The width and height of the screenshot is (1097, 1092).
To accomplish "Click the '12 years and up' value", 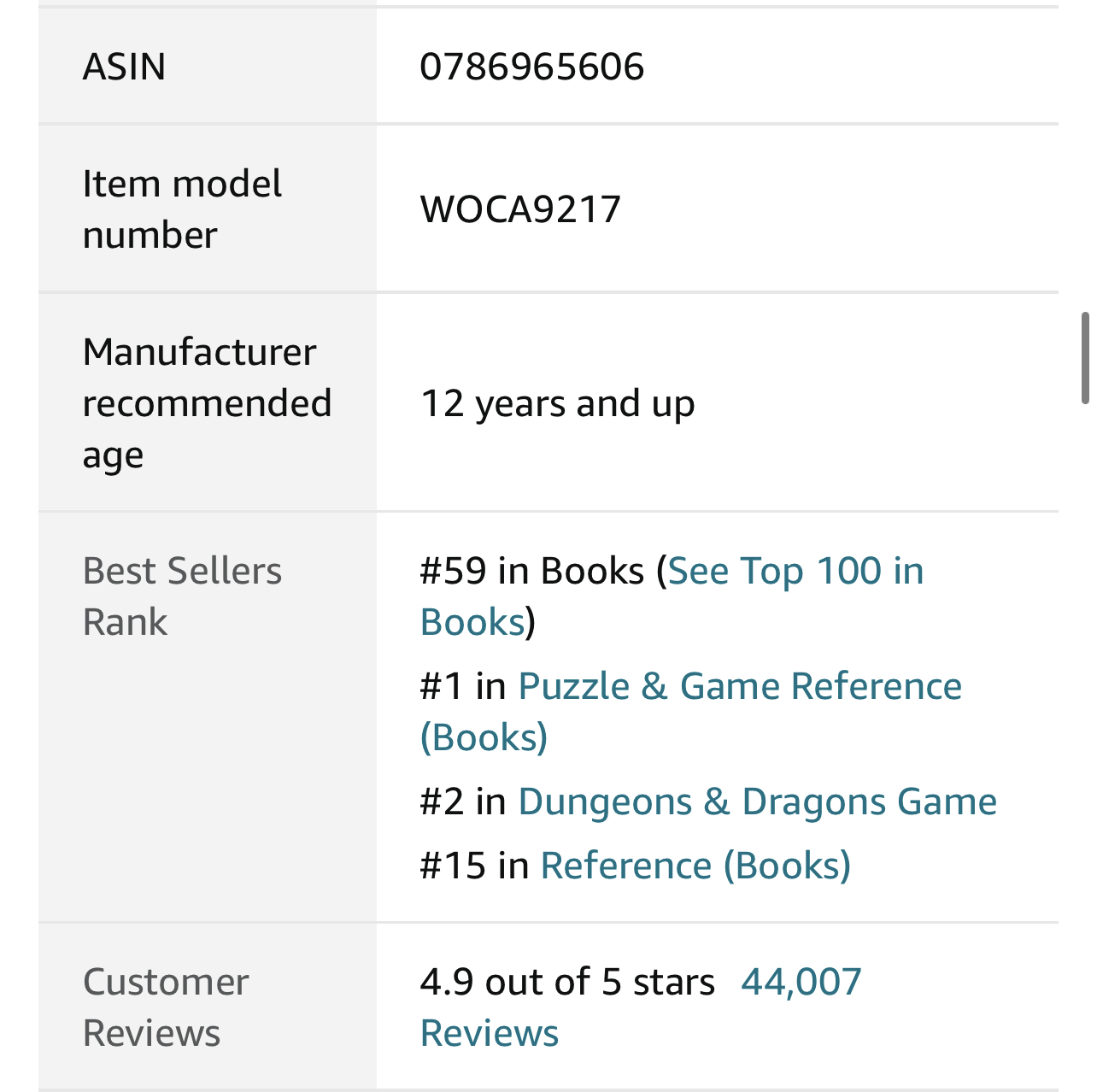I will click(x=558, y=403).
